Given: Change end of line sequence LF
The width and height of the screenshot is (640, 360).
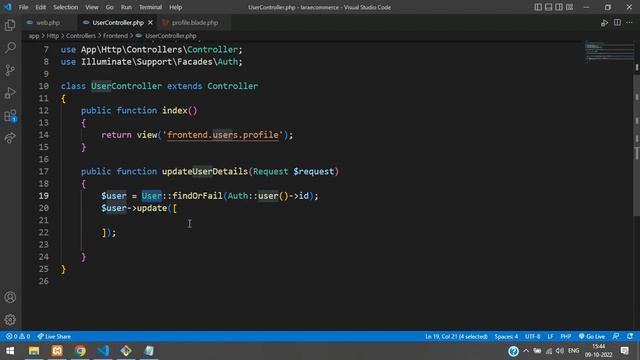Looking at the screenshot, I should [550, 336].
